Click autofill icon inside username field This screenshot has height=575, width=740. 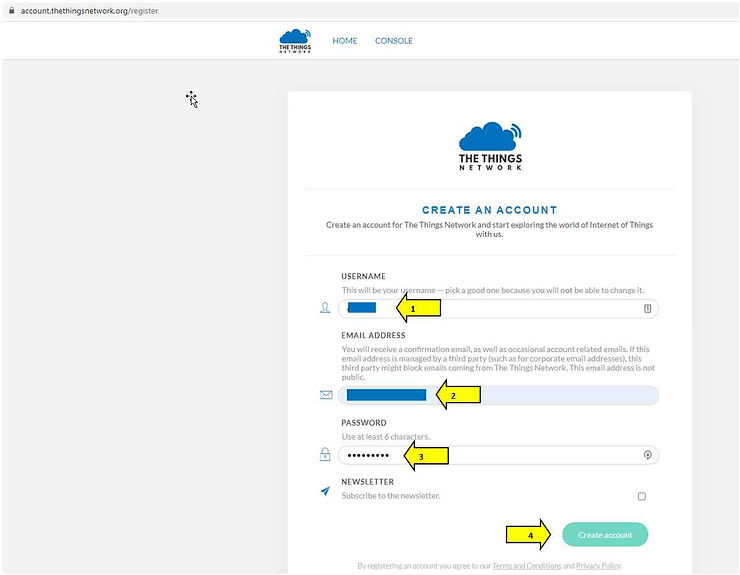click(648, 308)
